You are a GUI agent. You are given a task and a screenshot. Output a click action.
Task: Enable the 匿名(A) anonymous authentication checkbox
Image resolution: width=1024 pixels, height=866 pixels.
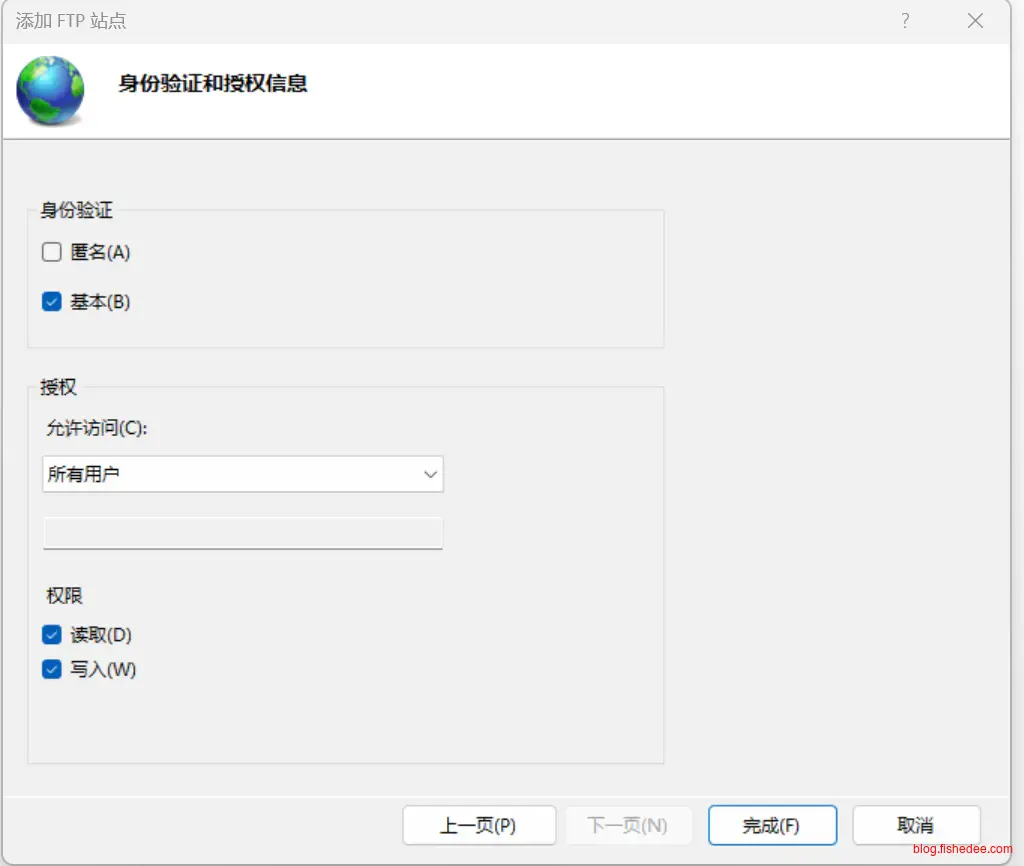pos(52,252)
